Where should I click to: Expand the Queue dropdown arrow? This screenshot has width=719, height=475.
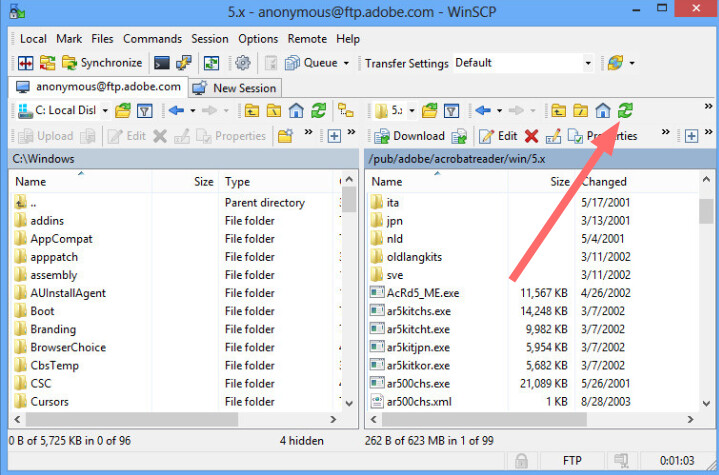pyautogui.click(x=346, y=63)
